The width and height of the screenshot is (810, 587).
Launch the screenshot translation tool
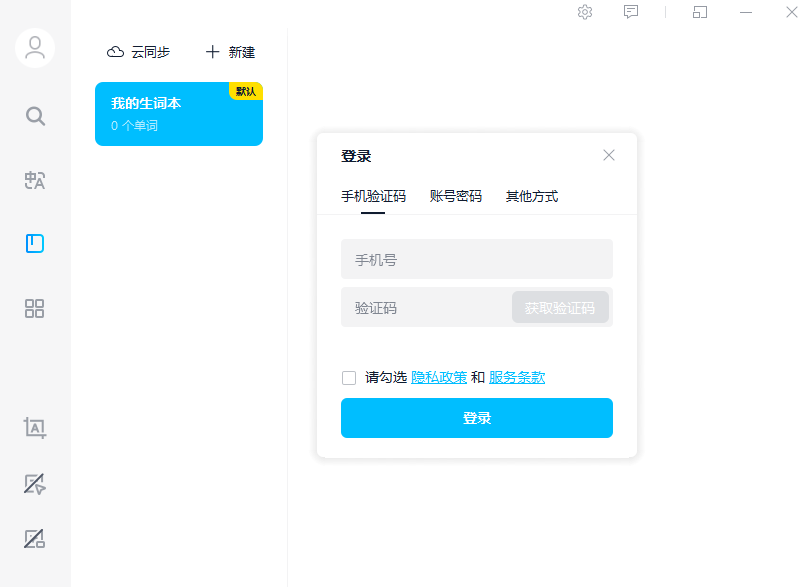(35, 427)
